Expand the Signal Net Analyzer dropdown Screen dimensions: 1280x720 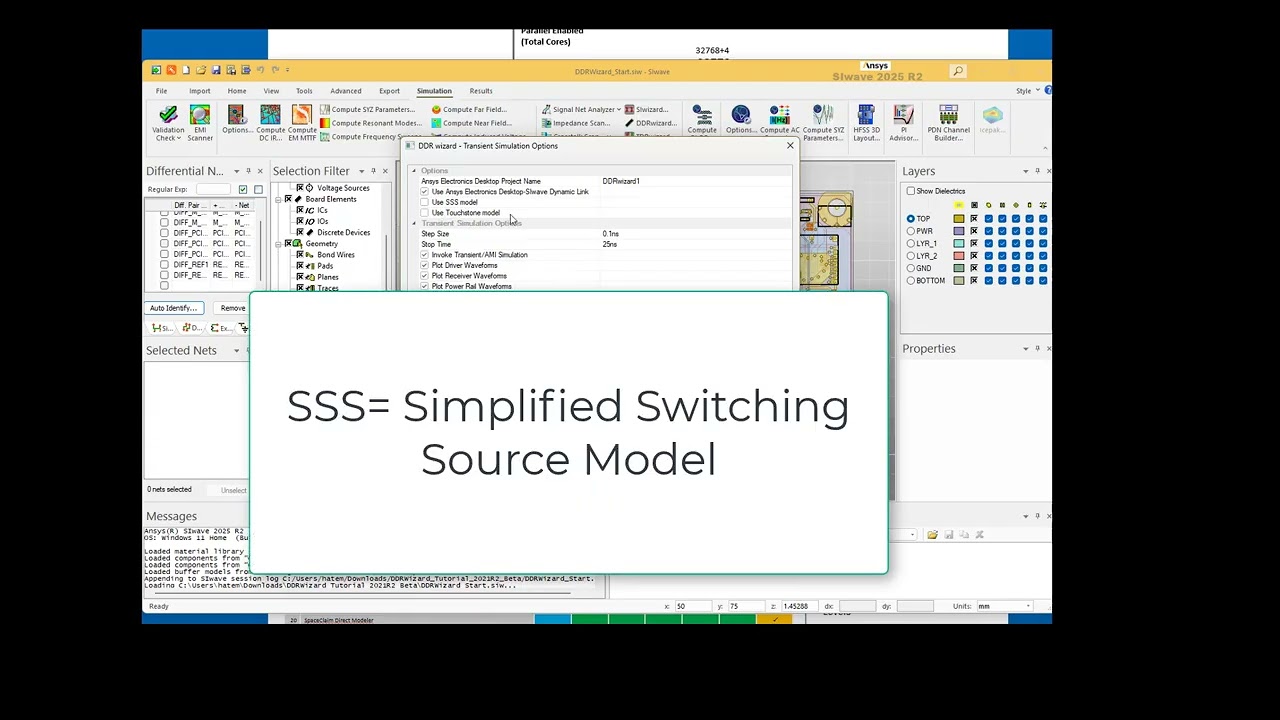pos(618,109)
